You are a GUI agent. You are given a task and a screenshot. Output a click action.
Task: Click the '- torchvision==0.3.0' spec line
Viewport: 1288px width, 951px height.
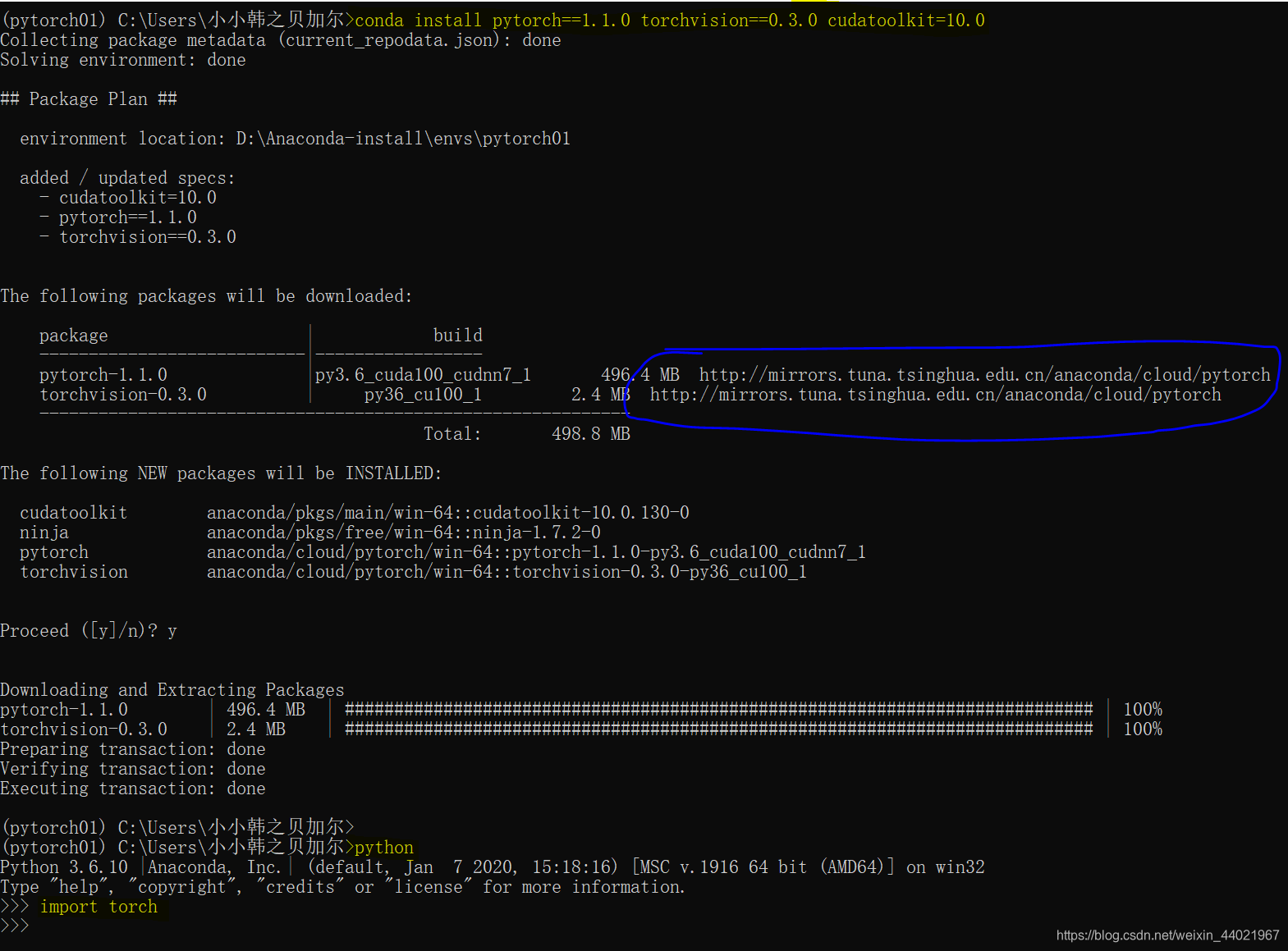138,236
